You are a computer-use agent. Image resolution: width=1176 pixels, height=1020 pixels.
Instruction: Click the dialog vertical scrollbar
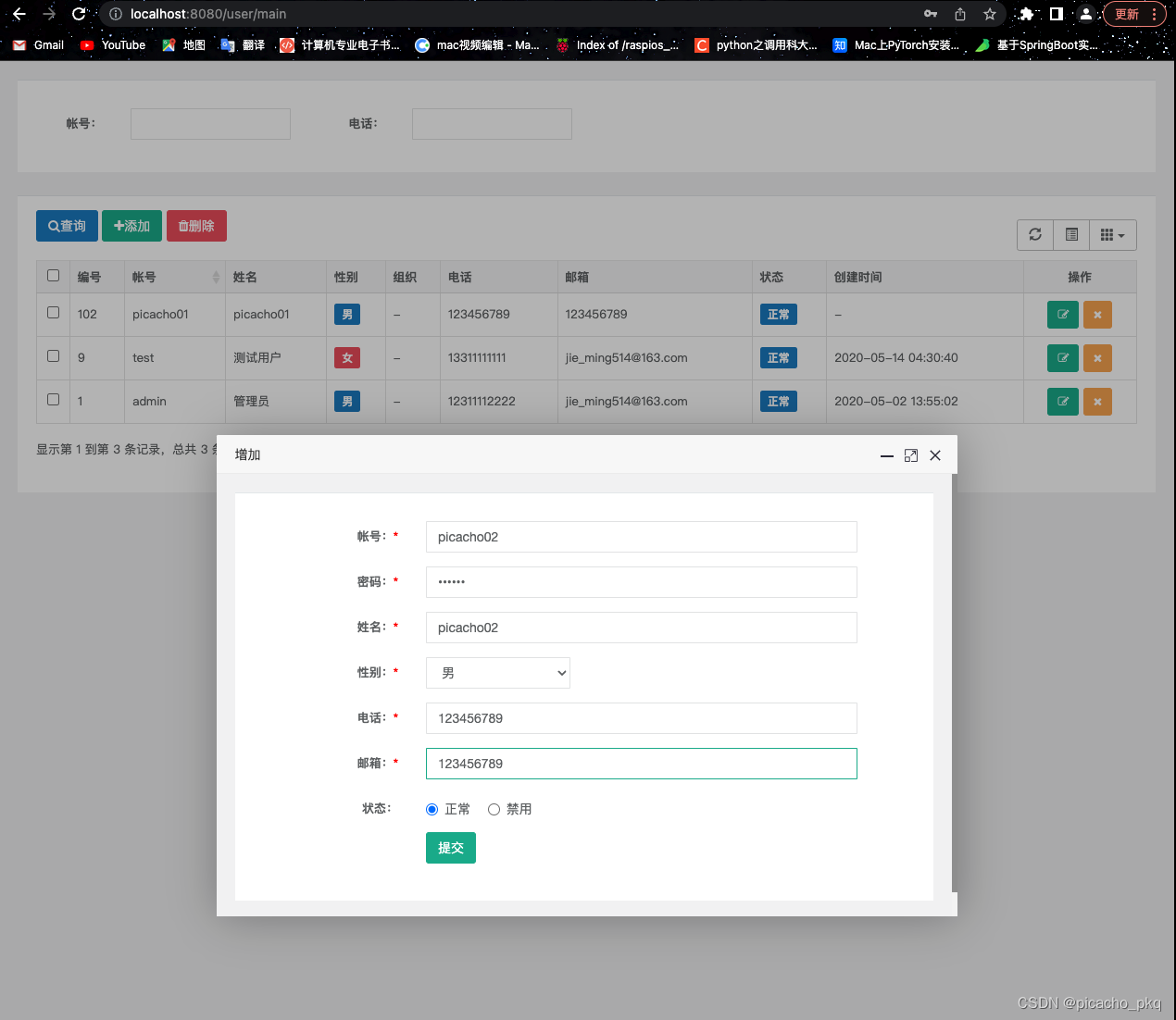[x=954, y=683]
